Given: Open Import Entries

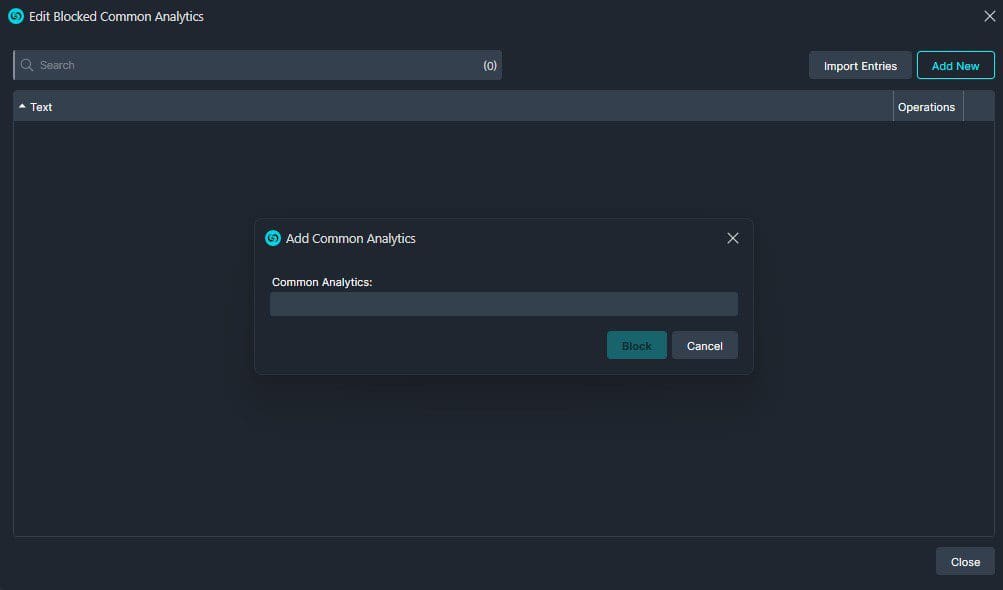Looking at the screenshot, I should tap(860, 65).
